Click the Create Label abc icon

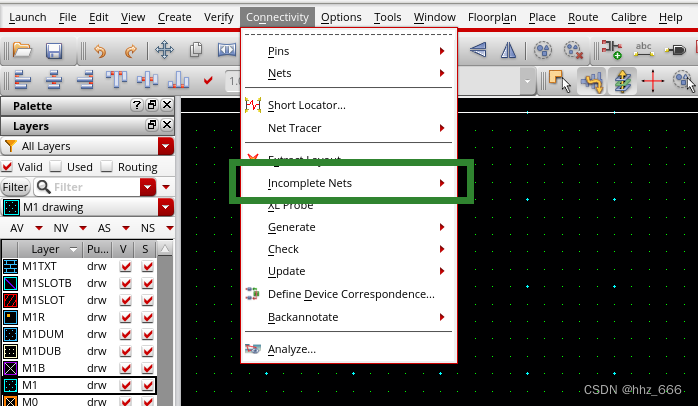point(644,51)
